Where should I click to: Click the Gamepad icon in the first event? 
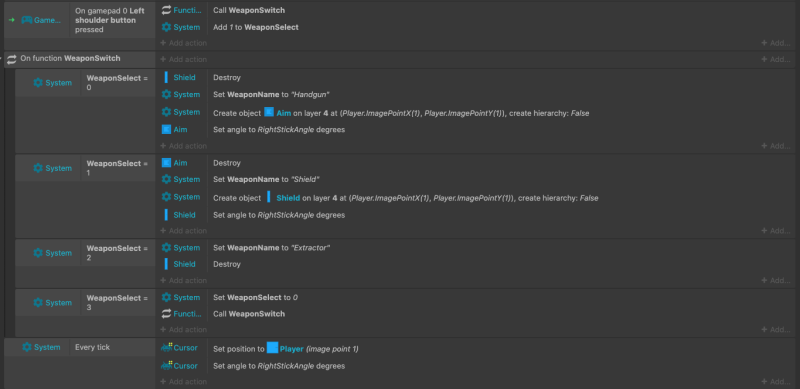[27, 20]
